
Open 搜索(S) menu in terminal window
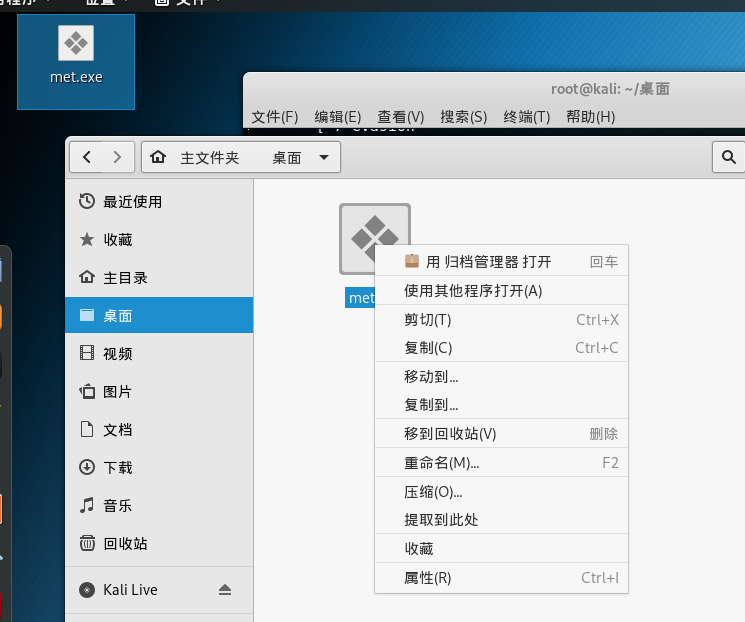click(x=464, y=116)
